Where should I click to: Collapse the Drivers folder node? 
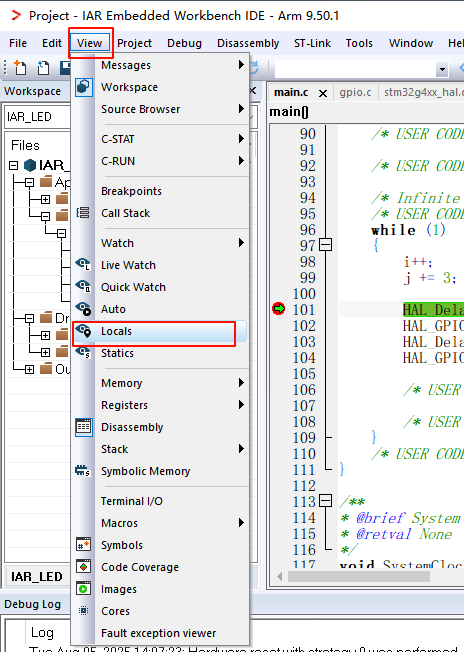click(x=29, y=319)
